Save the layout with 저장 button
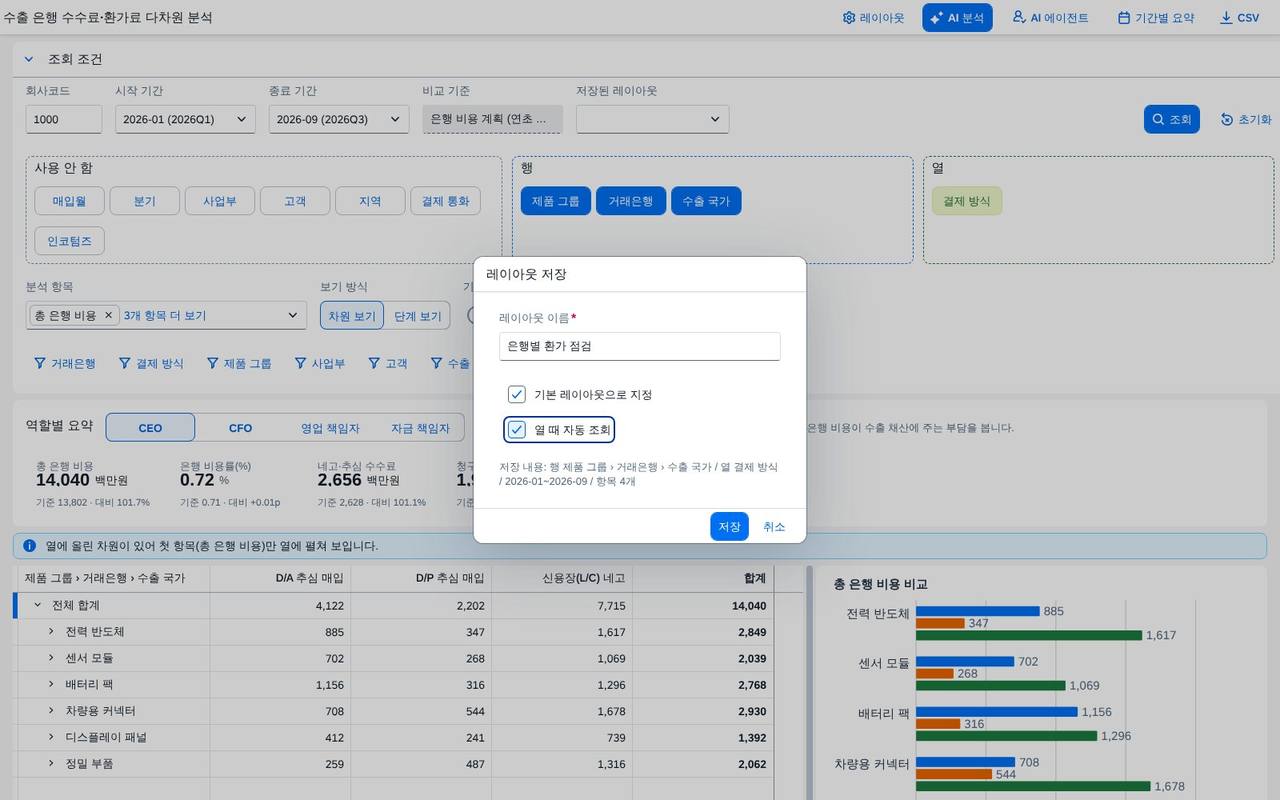 click(729, 526)
